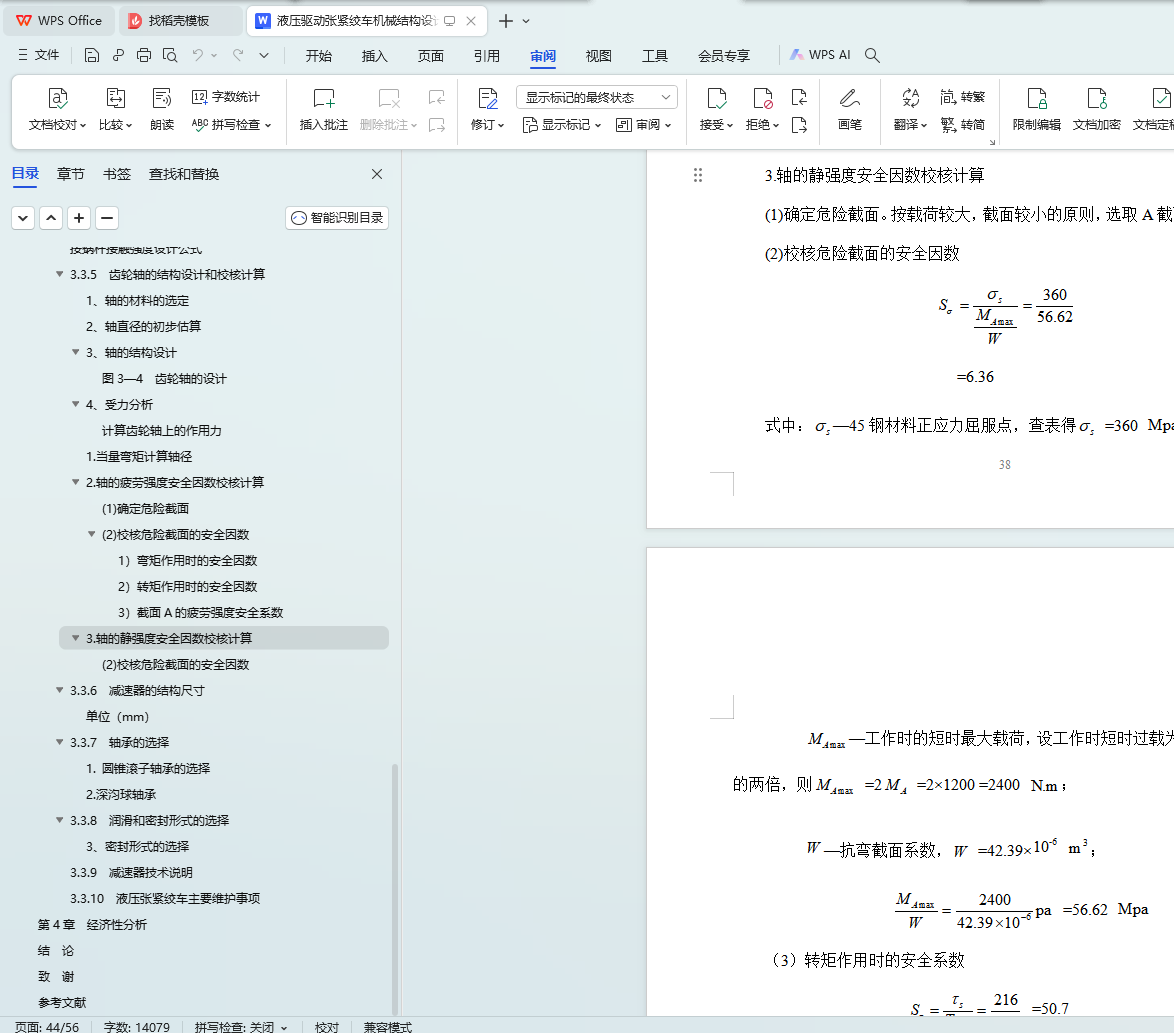Open the 文档校对 proofreading tool
This screenshot has height=1033, width=1174.
(x=58, y=109)
